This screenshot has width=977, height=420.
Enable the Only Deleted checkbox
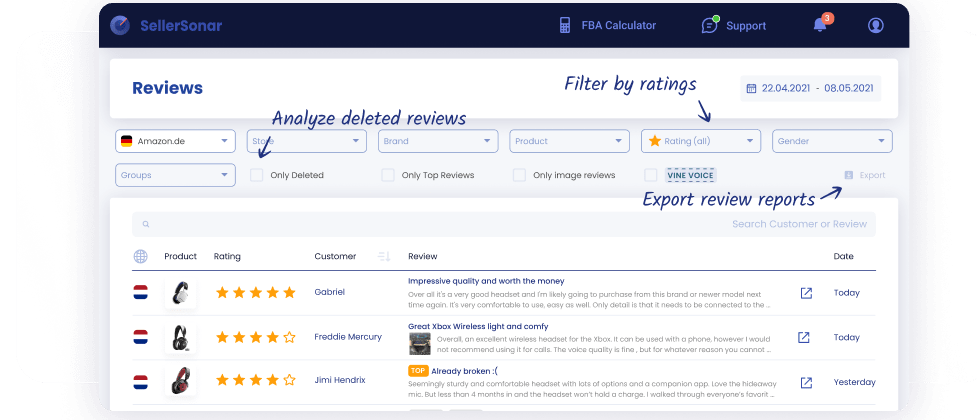(257, 175)
